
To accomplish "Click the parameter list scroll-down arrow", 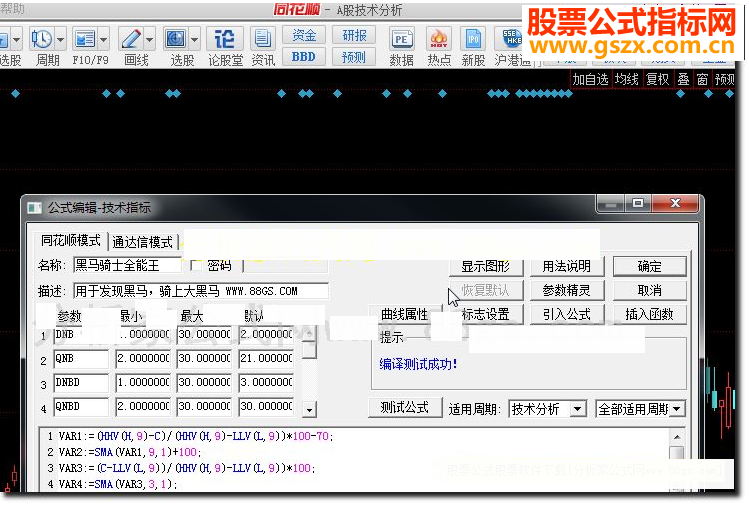I will click(x=310, y=410).
